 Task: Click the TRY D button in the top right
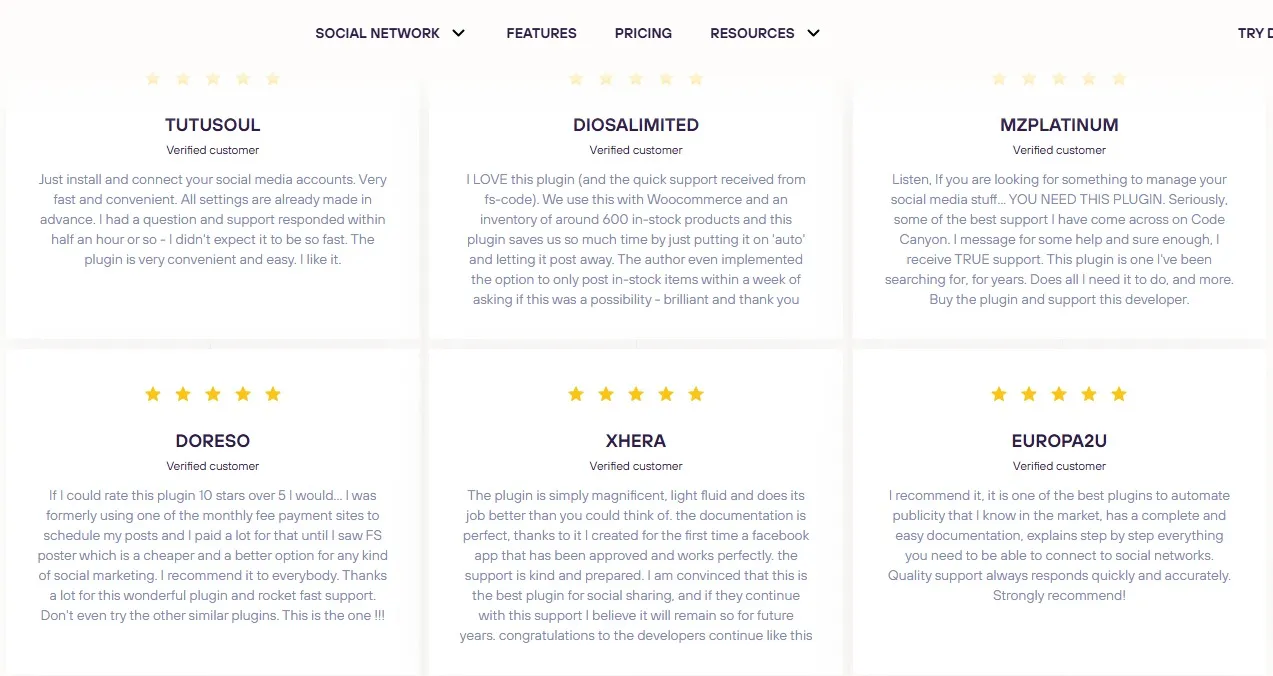tap(1254, 33)
